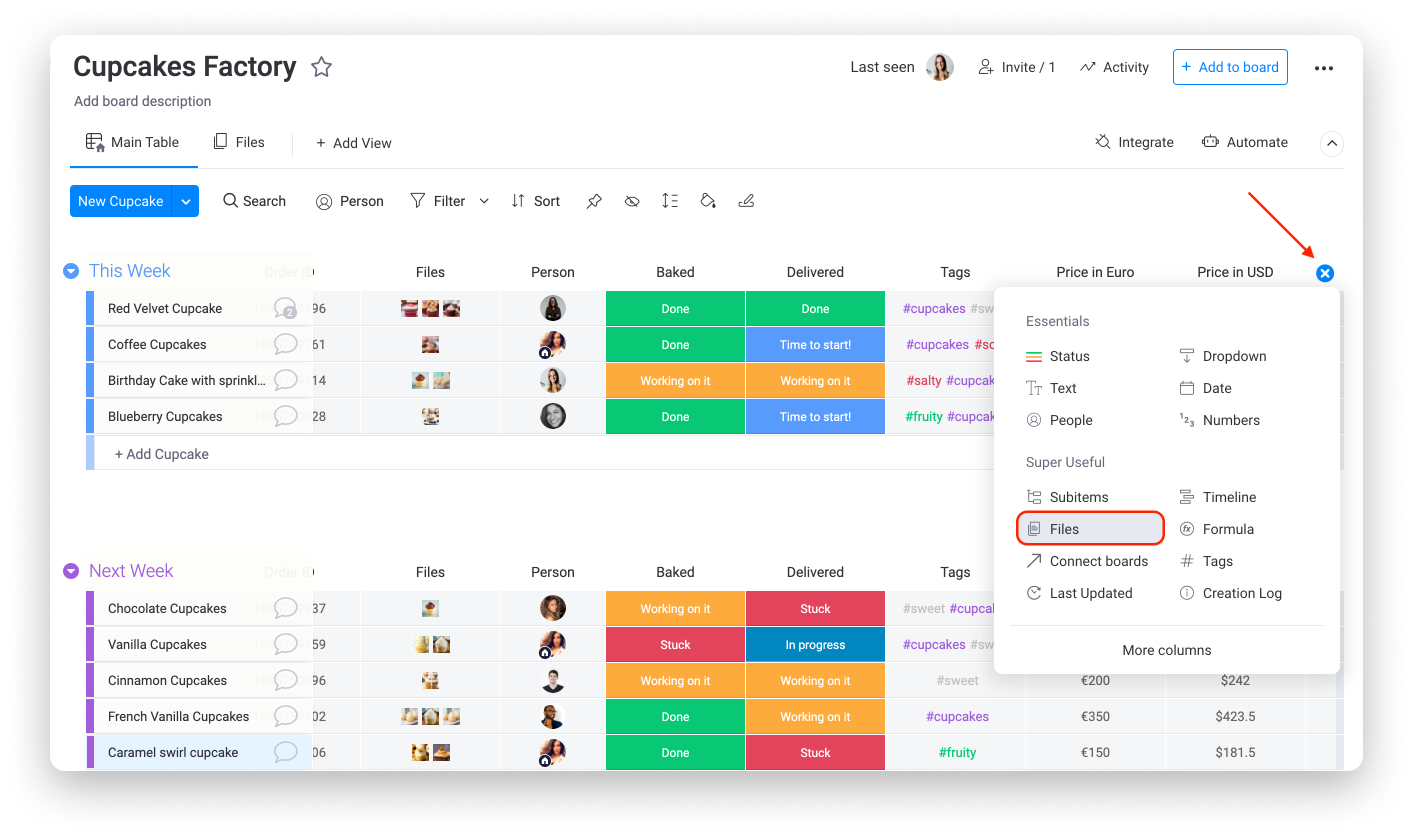The height and width of the screenshot is (836, 1413).
Task: Close the add column menu
Action: click(x=1325, y=273)
